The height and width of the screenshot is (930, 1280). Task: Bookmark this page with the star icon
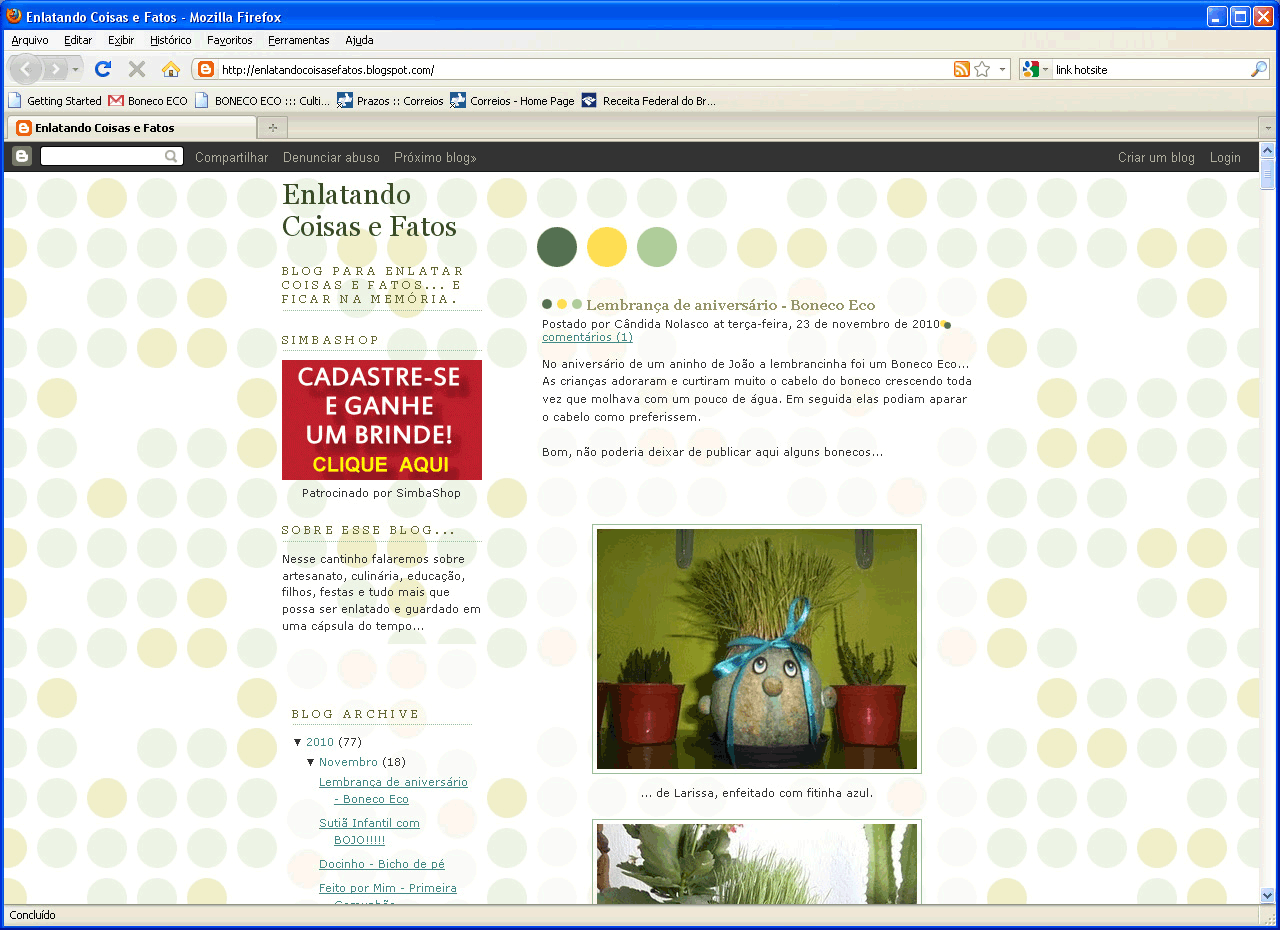[982, 70]
